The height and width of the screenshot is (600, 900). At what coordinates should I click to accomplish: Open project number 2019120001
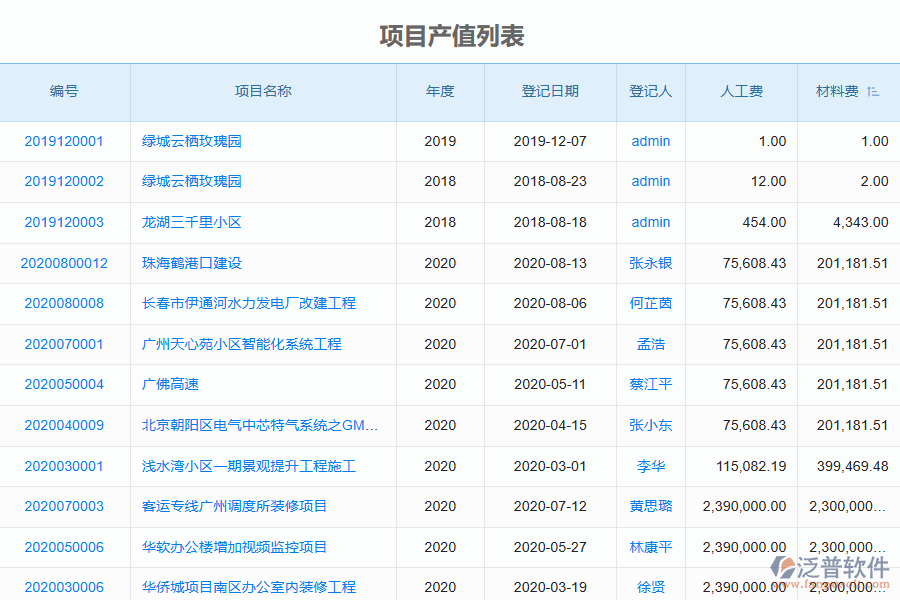click(65, 141)
